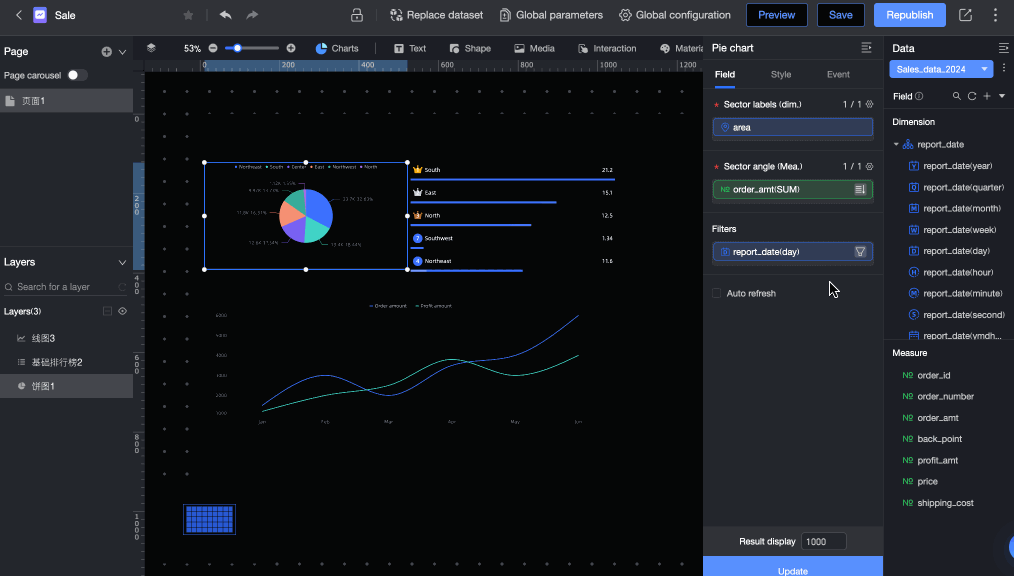Toggle the Page carousel switch
The height and width of the screenshot is (576, 1014).
(x=77, y=75)
